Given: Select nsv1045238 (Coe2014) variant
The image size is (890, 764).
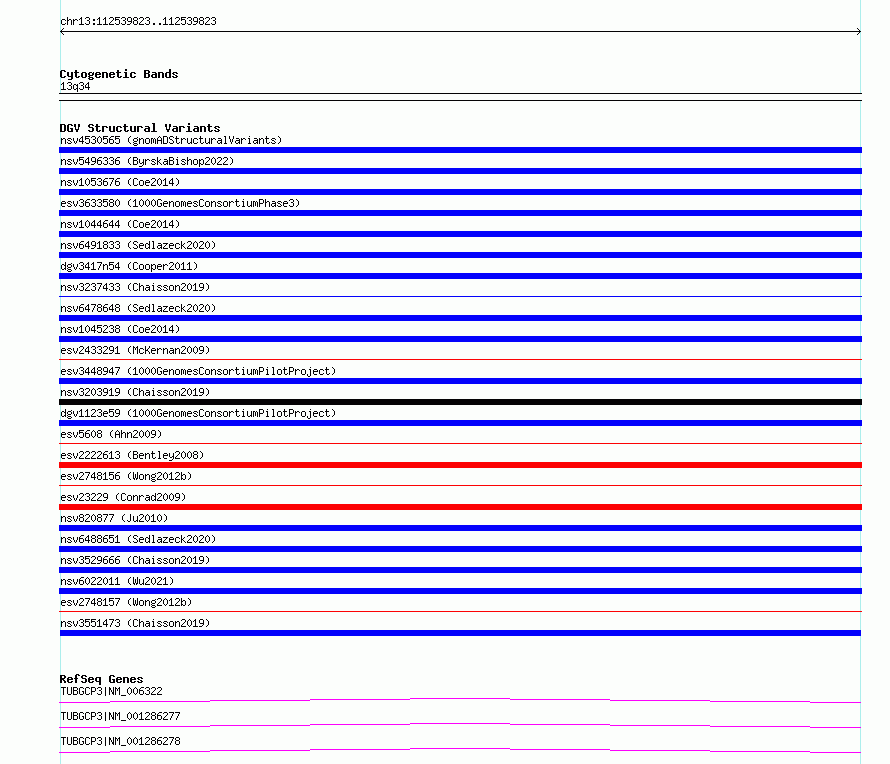Looking at the screenshot, I should pos(120,329).
